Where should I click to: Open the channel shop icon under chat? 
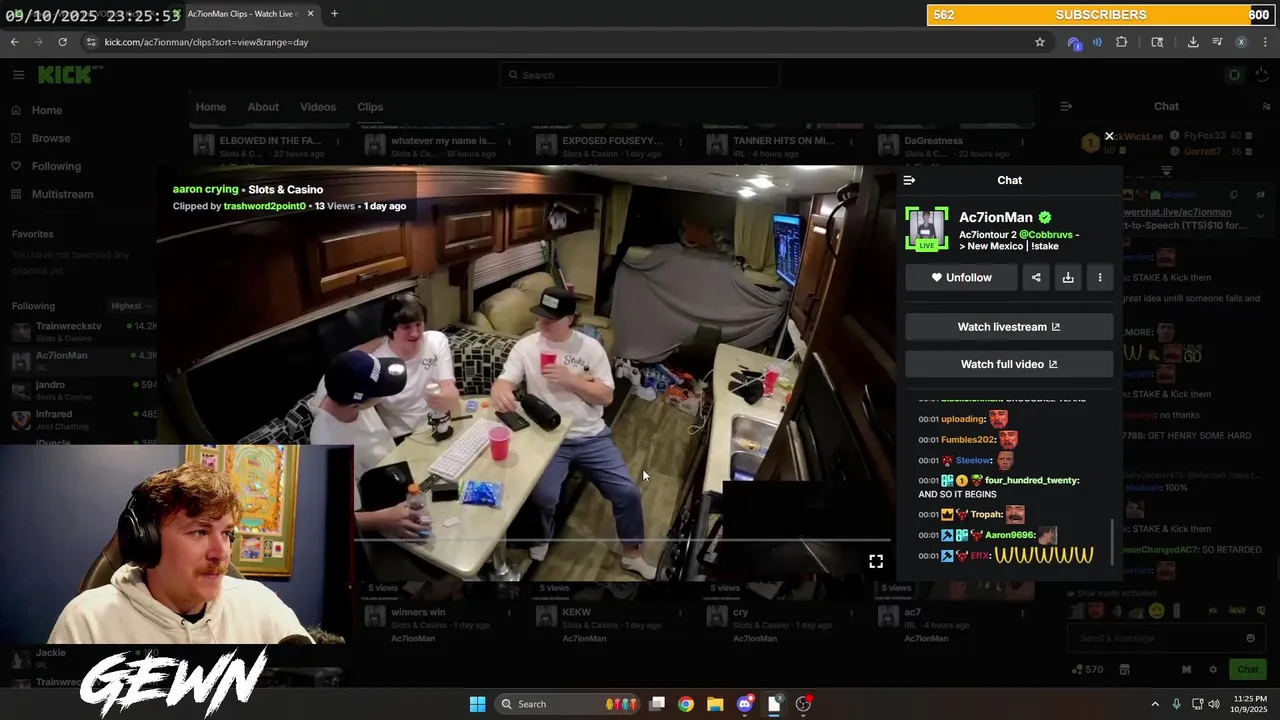point(1124,669)
